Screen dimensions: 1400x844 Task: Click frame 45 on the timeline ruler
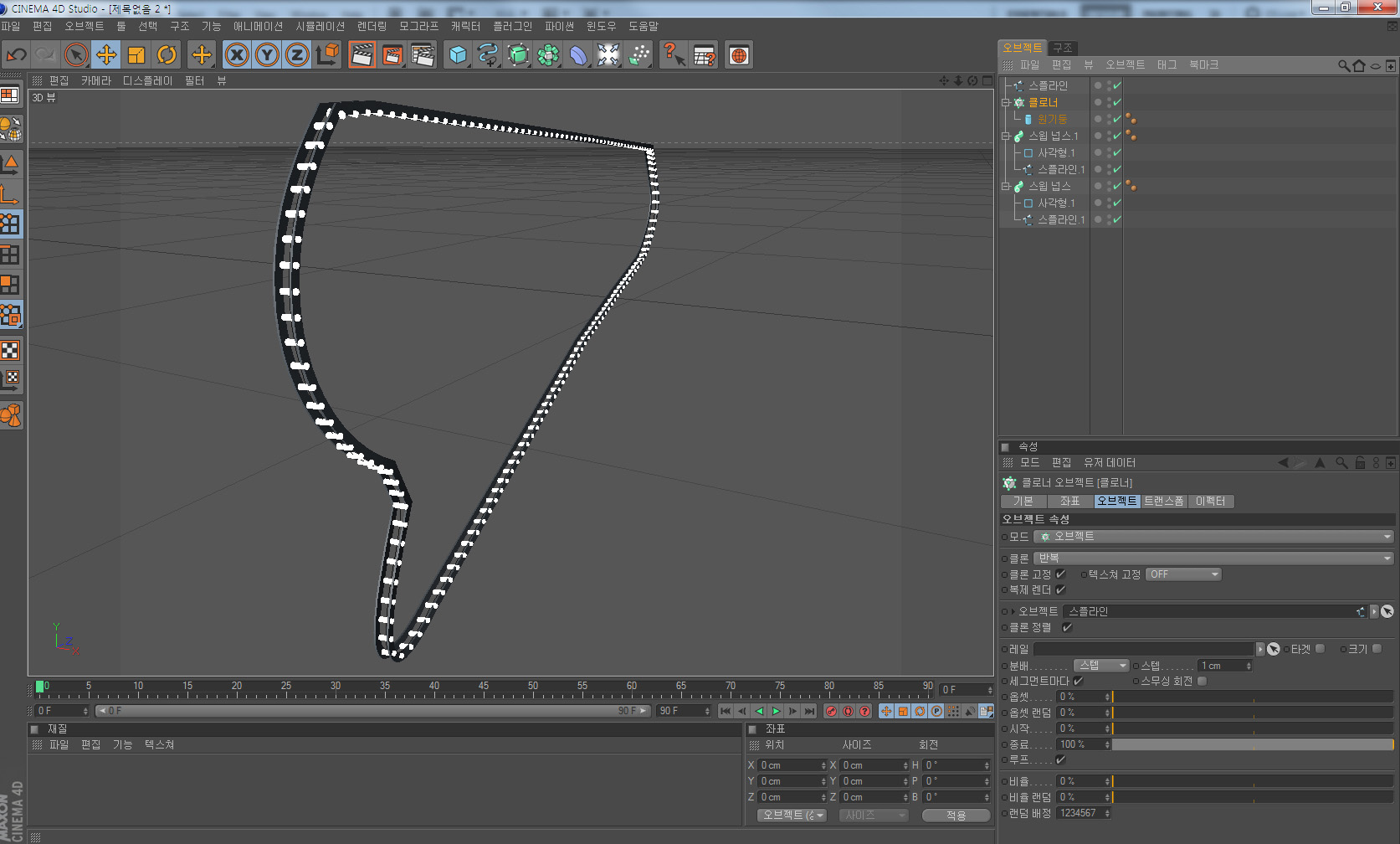[484, 687]
